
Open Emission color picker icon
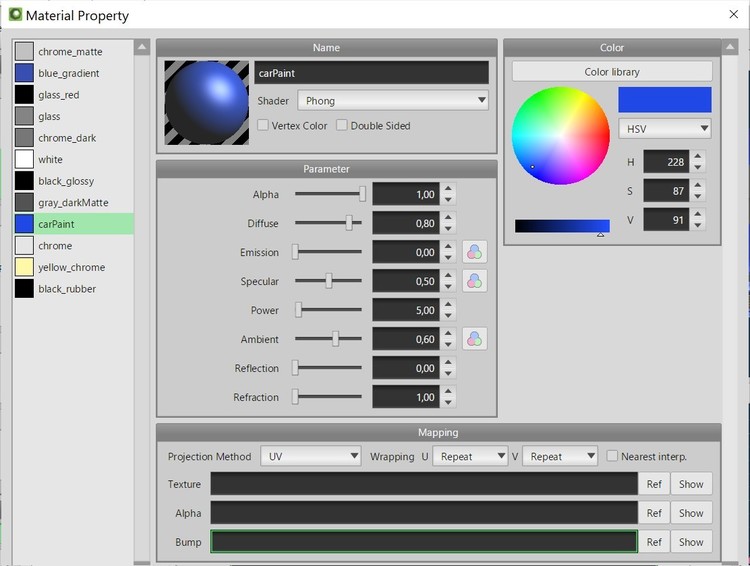[474, 252]
